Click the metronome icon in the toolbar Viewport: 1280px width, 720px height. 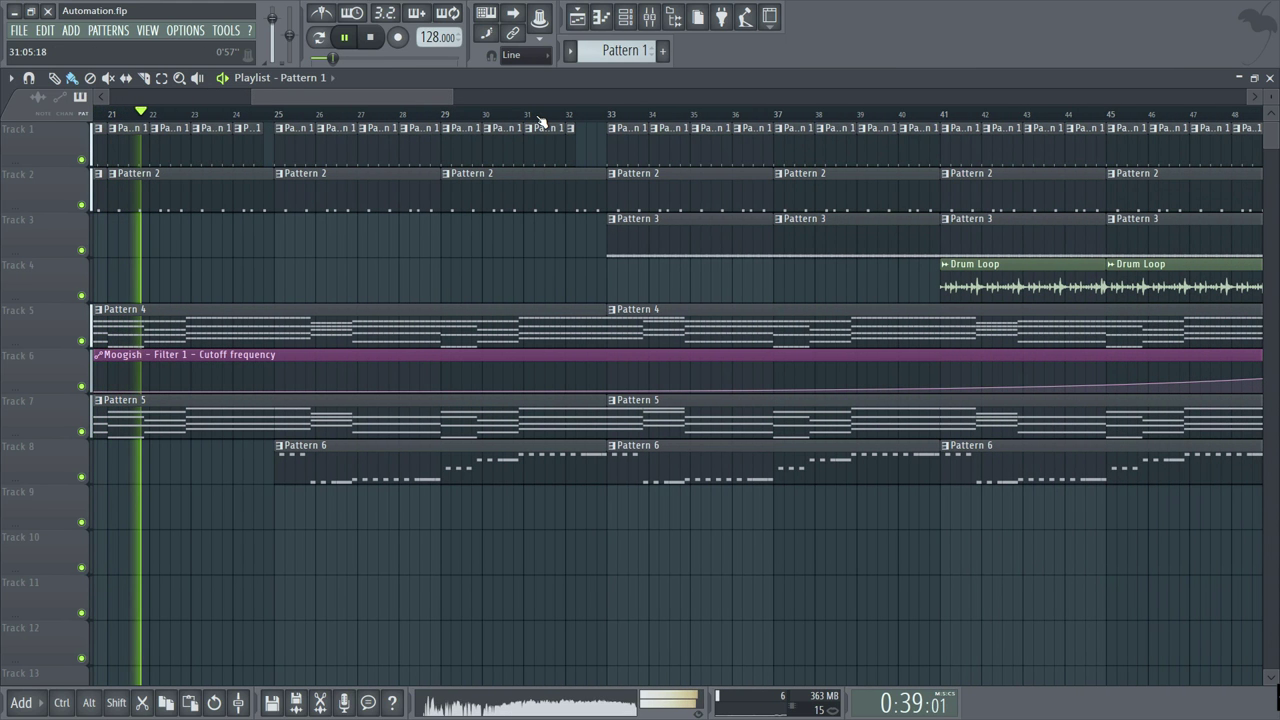coord(322,14)
